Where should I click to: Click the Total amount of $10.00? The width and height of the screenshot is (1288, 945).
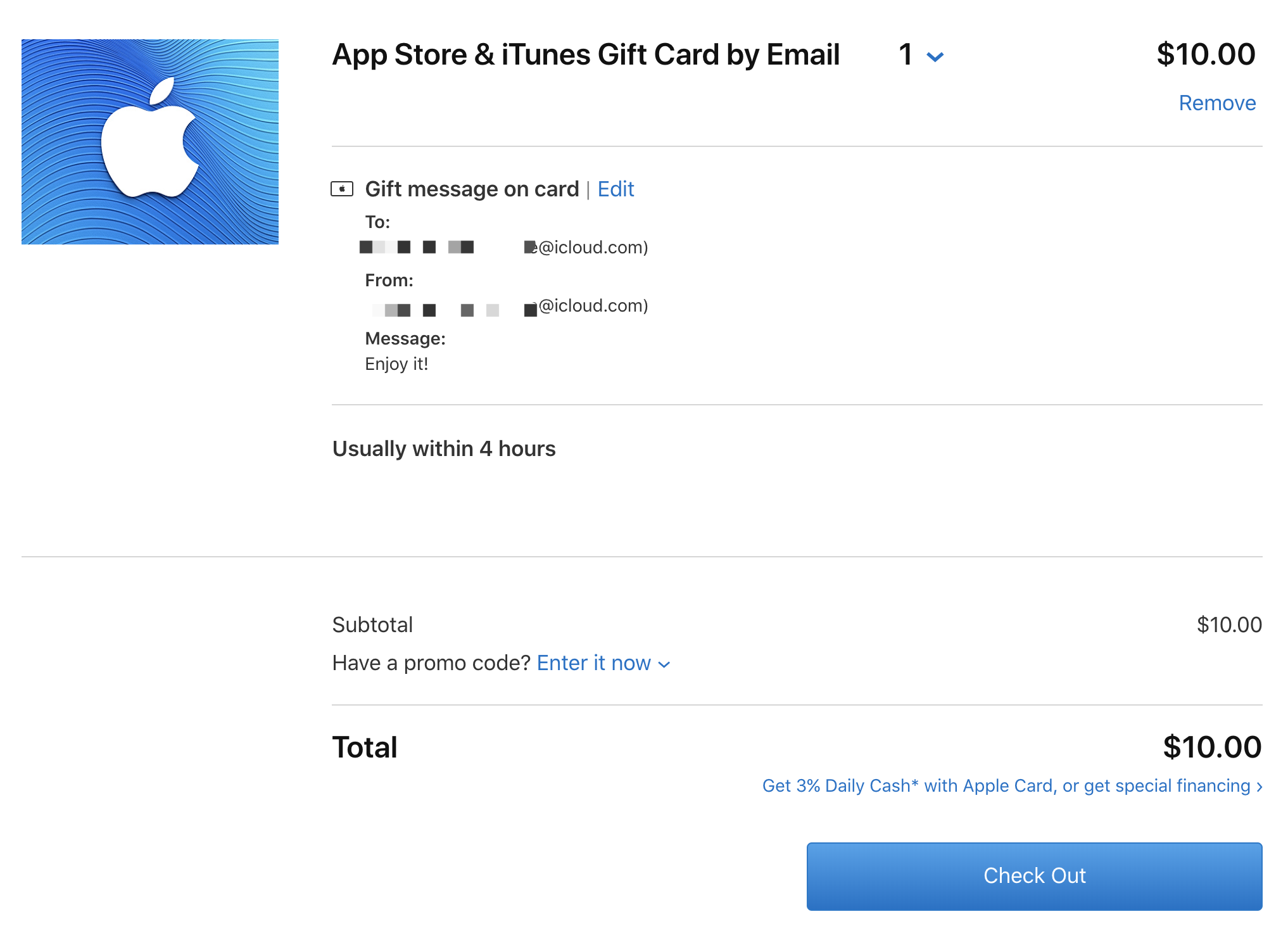pyautogui.click(x=1211, y=747)
